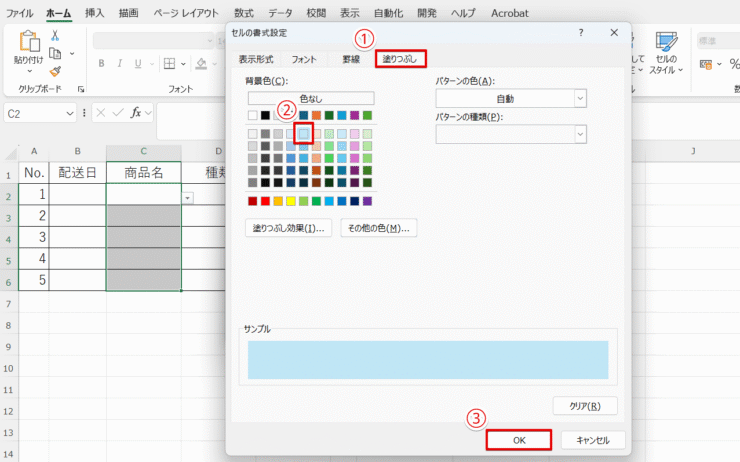Open the 挿入 ribbon tab
Viewport: 740px width, 462px height.
click(x=95, y=13)
